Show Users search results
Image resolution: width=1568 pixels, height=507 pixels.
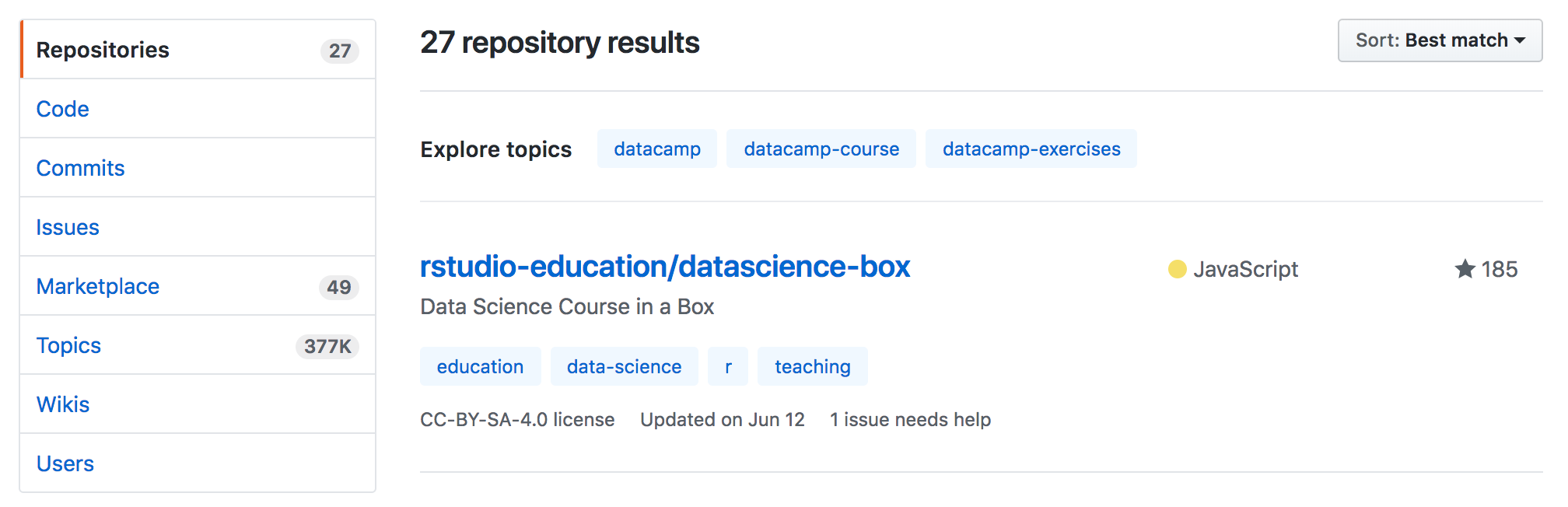click(x=65, y=463)
